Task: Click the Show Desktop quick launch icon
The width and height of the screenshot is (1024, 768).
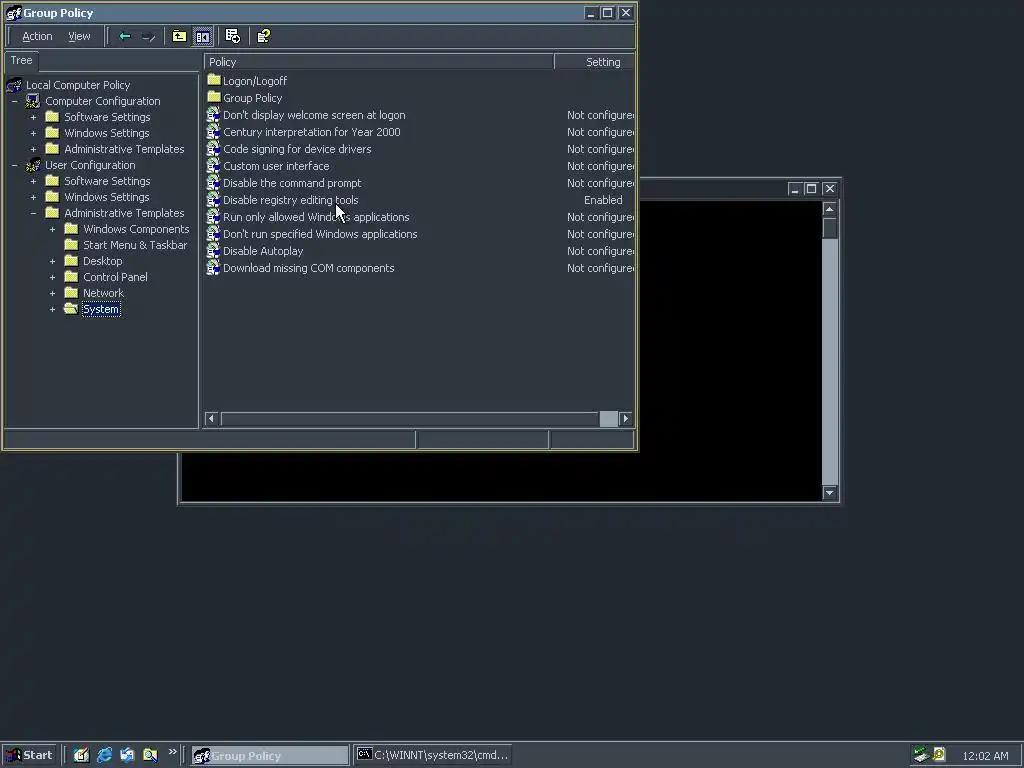Action: 81,755
